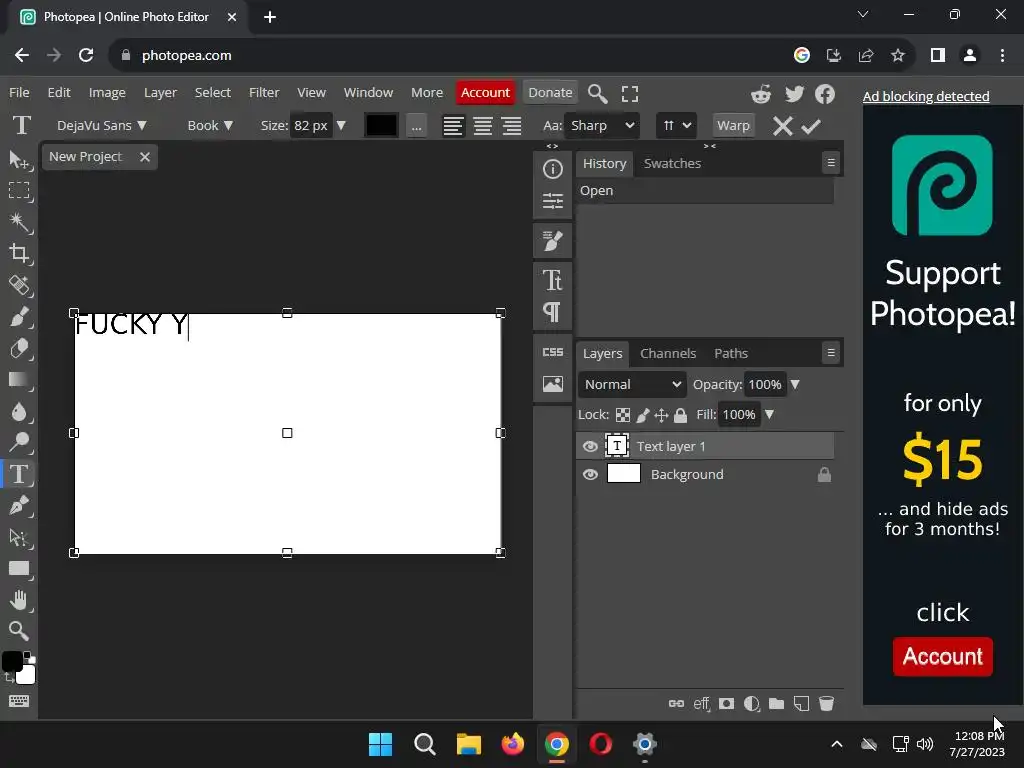Toggle lock image pixels brush
The height and width of the screenshot is (768, 1024).
[643, 415]
